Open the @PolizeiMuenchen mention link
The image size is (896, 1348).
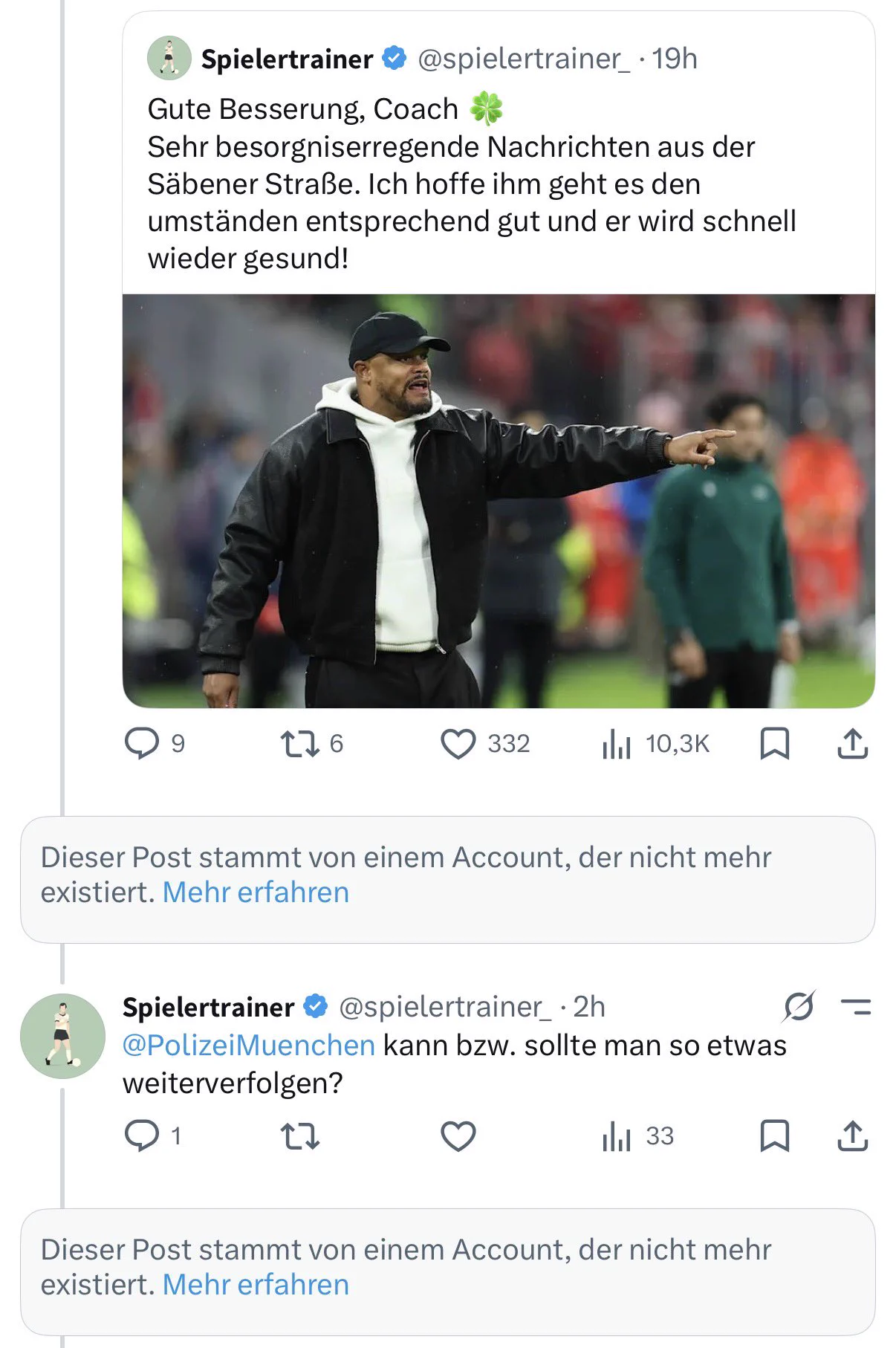(249, 1046)
